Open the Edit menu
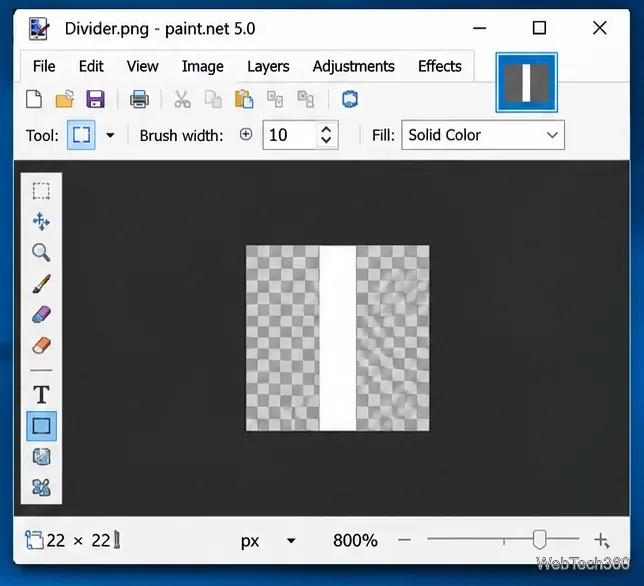This screenshot has height=586, width=644. [91, 66]
